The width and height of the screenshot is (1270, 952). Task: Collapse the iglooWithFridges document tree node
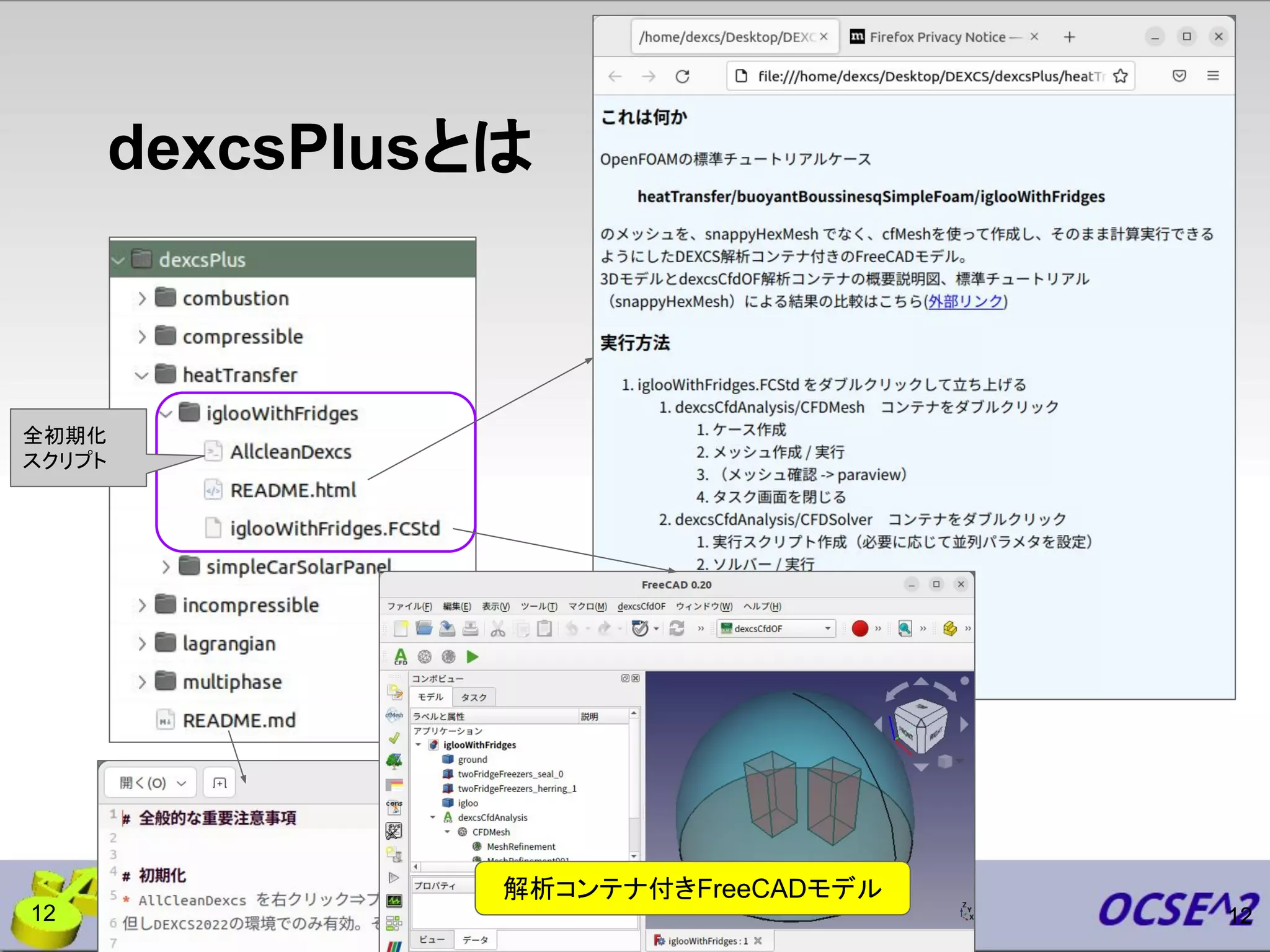click(x=418, y=745)
